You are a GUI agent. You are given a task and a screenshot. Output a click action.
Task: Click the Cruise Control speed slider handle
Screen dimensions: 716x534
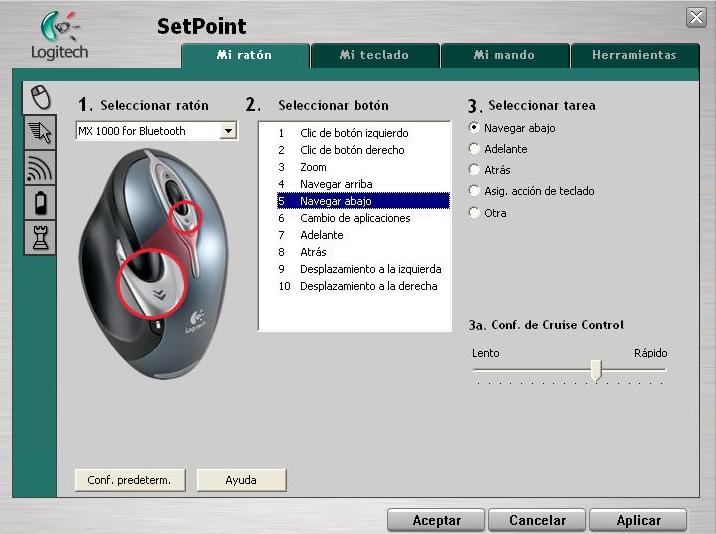pos(596,371)
